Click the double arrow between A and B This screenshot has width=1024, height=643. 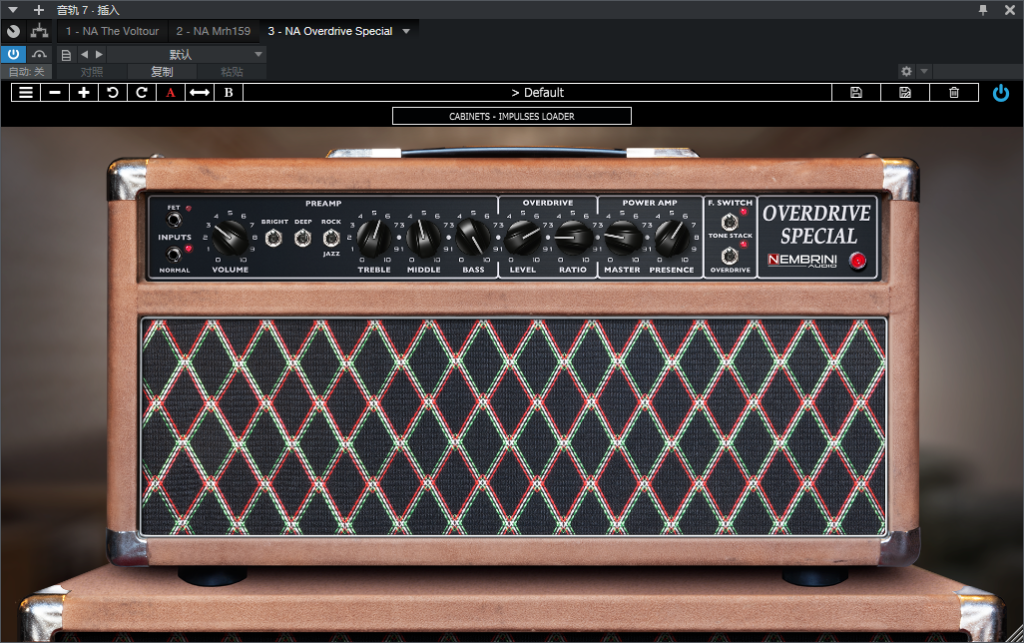[x=199, y=93]
